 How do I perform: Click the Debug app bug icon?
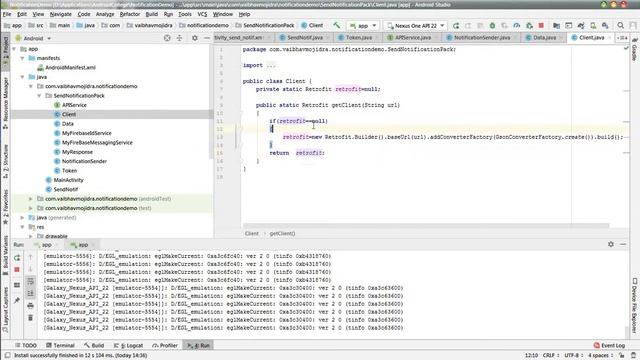(492, 25)
